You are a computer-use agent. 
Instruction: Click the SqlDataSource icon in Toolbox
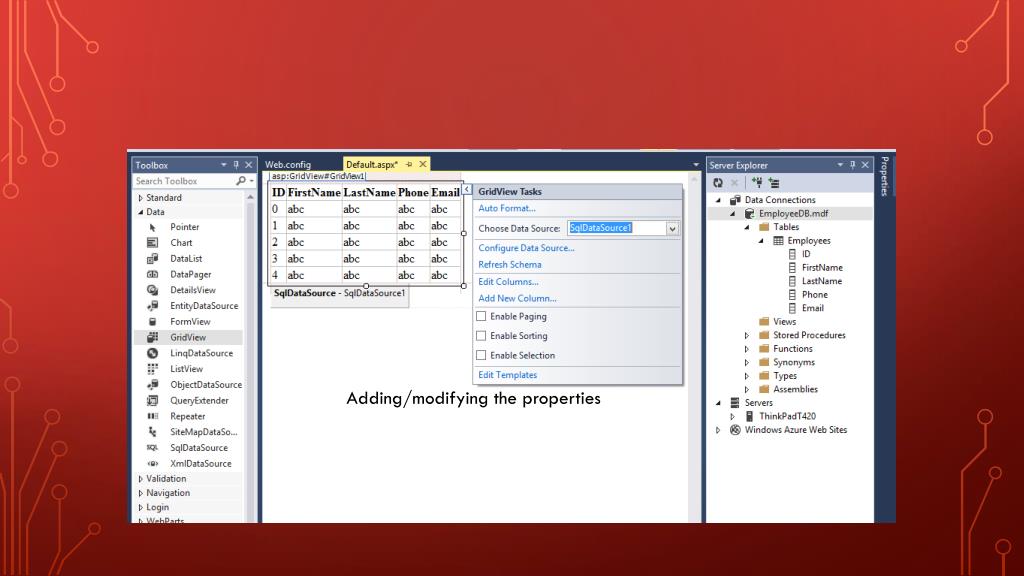pos(152,447)
